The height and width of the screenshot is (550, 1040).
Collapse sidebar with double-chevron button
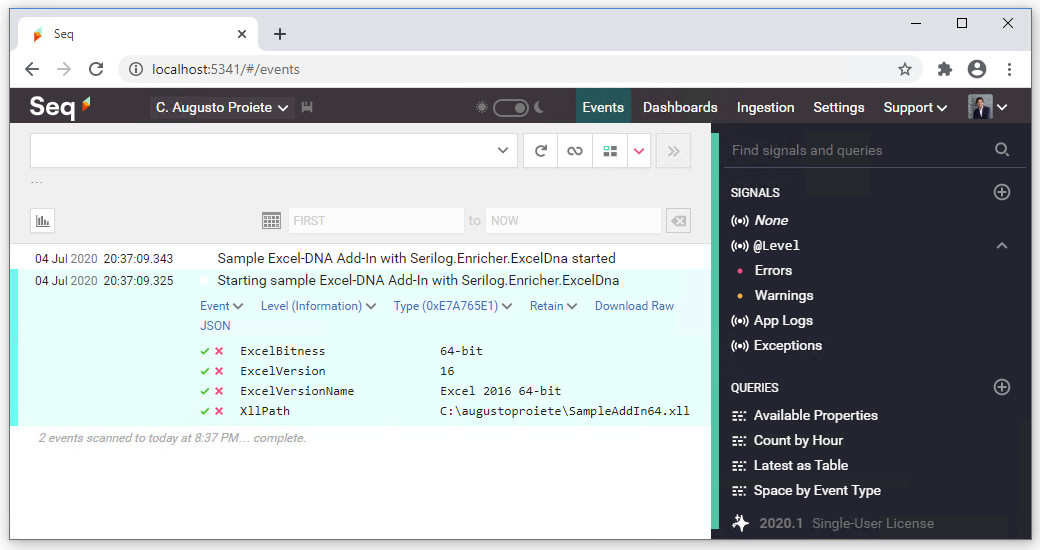(x=673, y=151)
